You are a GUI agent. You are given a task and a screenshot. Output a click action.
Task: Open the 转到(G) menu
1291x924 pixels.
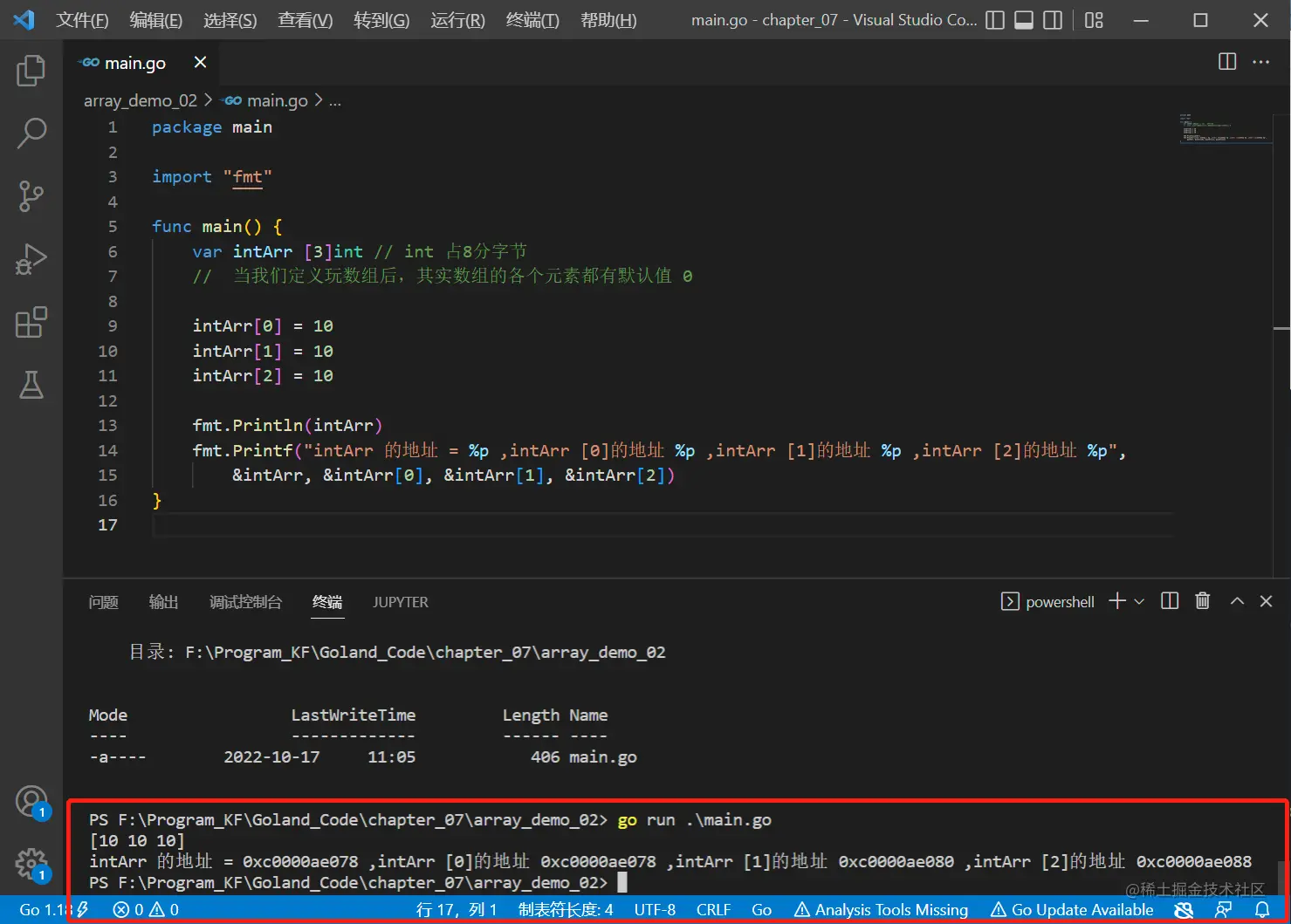coord(381,20)
